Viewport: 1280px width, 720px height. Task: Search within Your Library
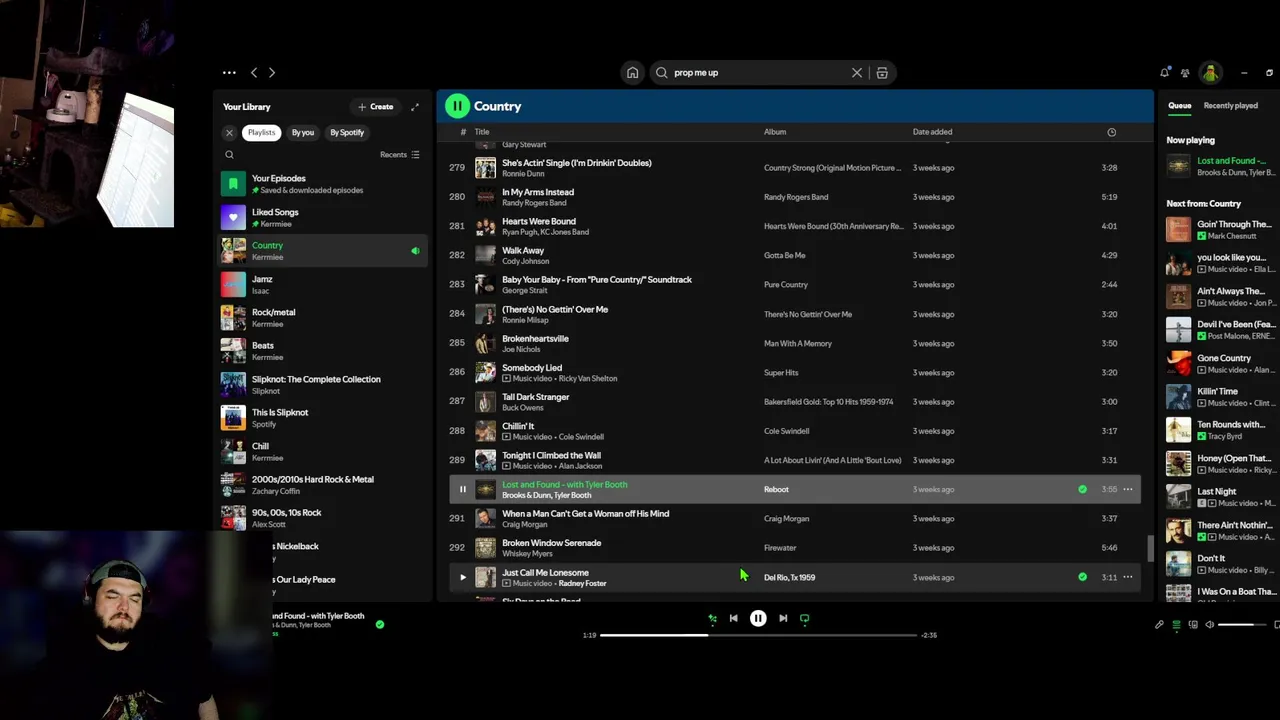point(229,155)
